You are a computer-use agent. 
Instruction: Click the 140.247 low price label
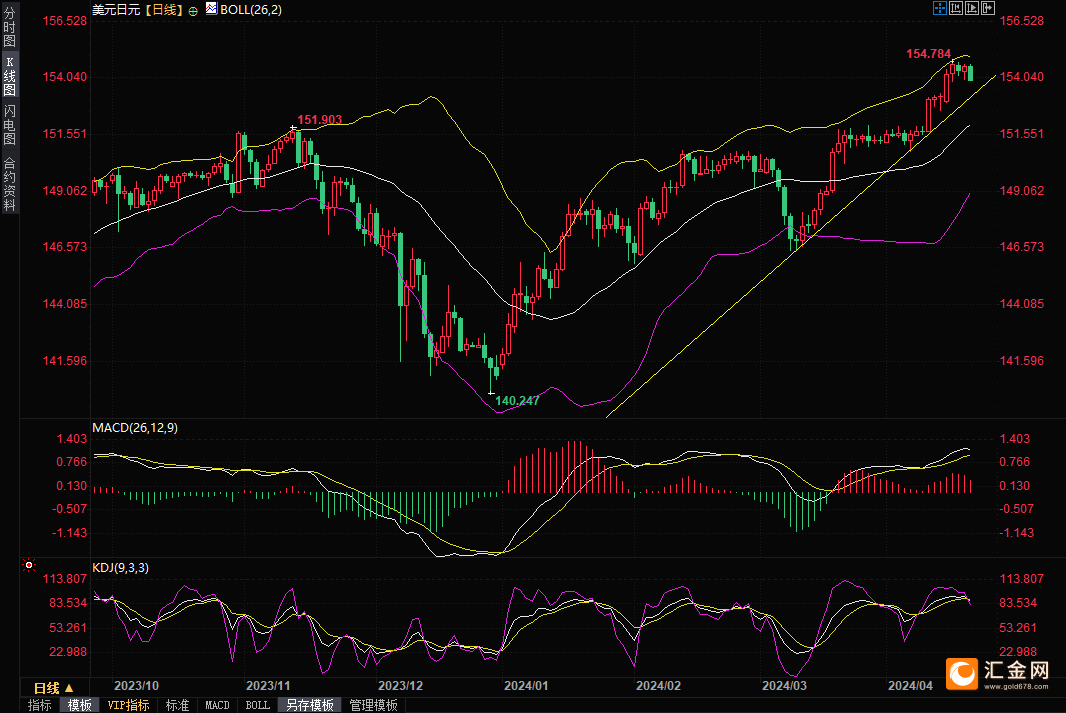(x=517, y=400)
